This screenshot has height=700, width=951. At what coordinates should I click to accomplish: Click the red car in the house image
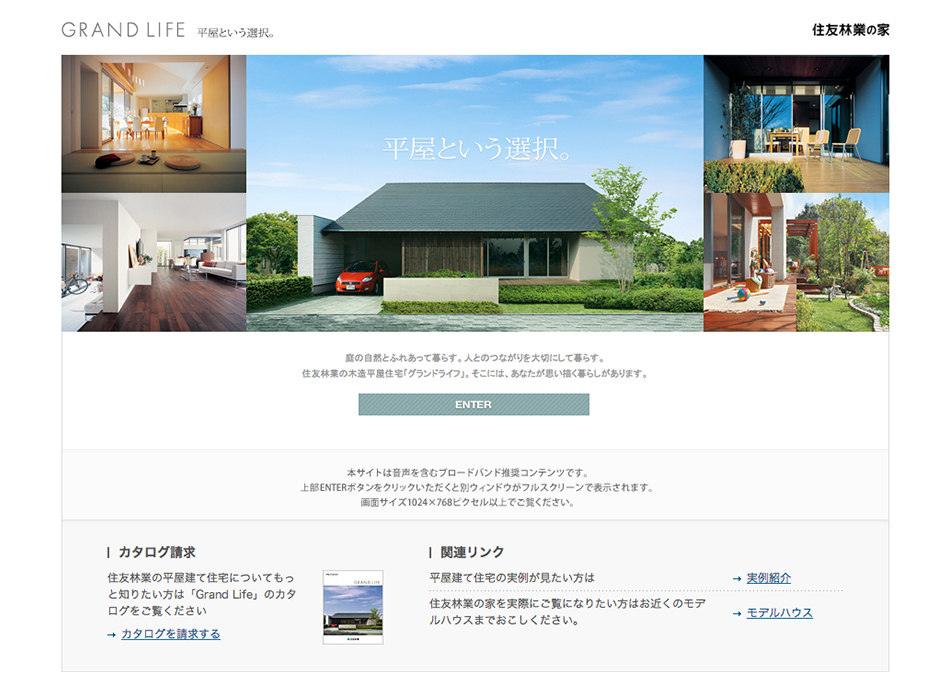(x=361, y=277)
